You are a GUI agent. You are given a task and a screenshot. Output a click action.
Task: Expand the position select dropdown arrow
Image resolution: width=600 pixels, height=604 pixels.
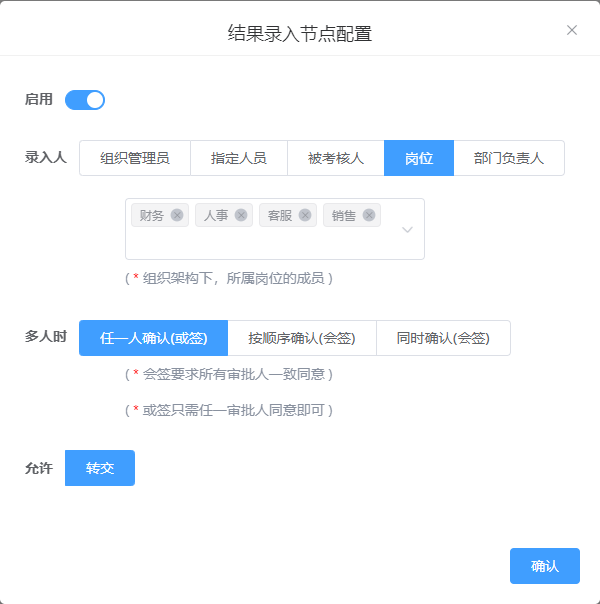[x=407, y=229]
